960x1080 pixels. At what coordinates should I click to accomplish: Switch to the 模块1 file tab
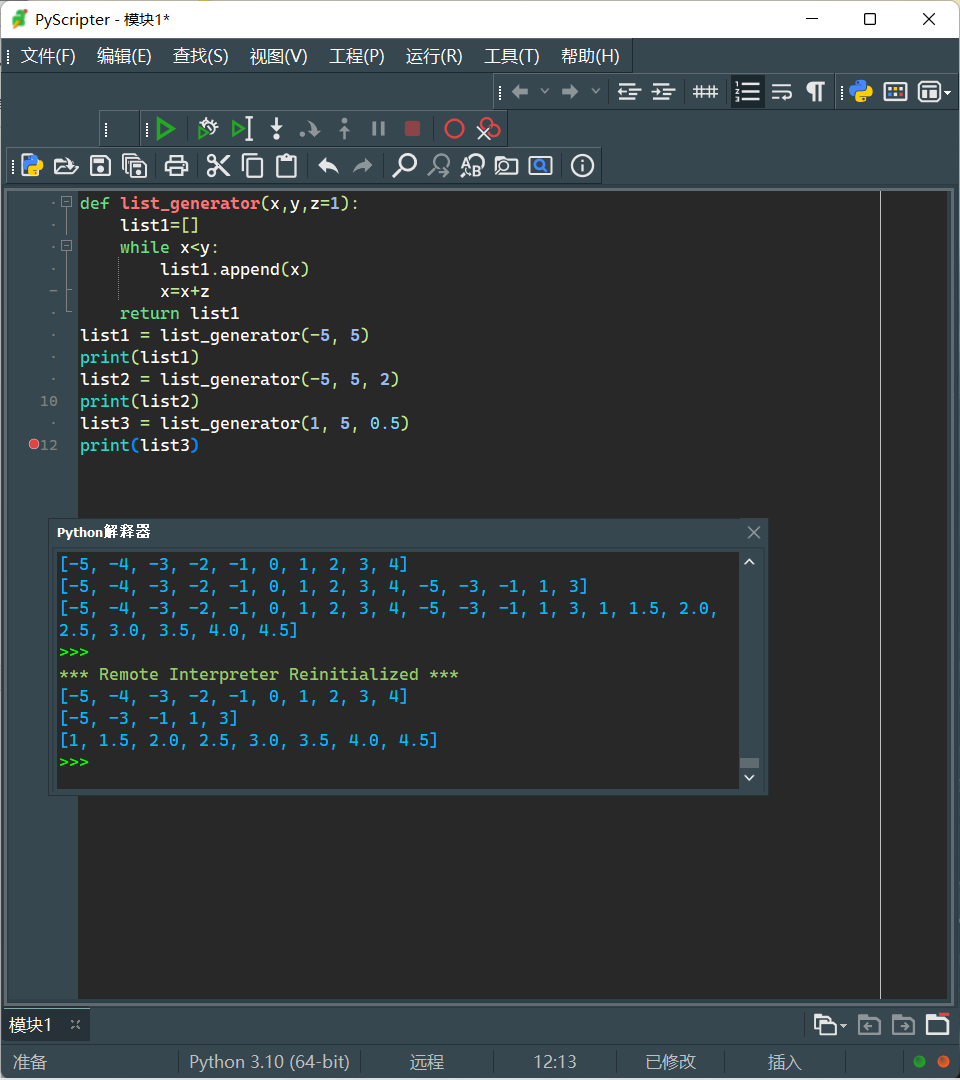tap(31, 1025)
